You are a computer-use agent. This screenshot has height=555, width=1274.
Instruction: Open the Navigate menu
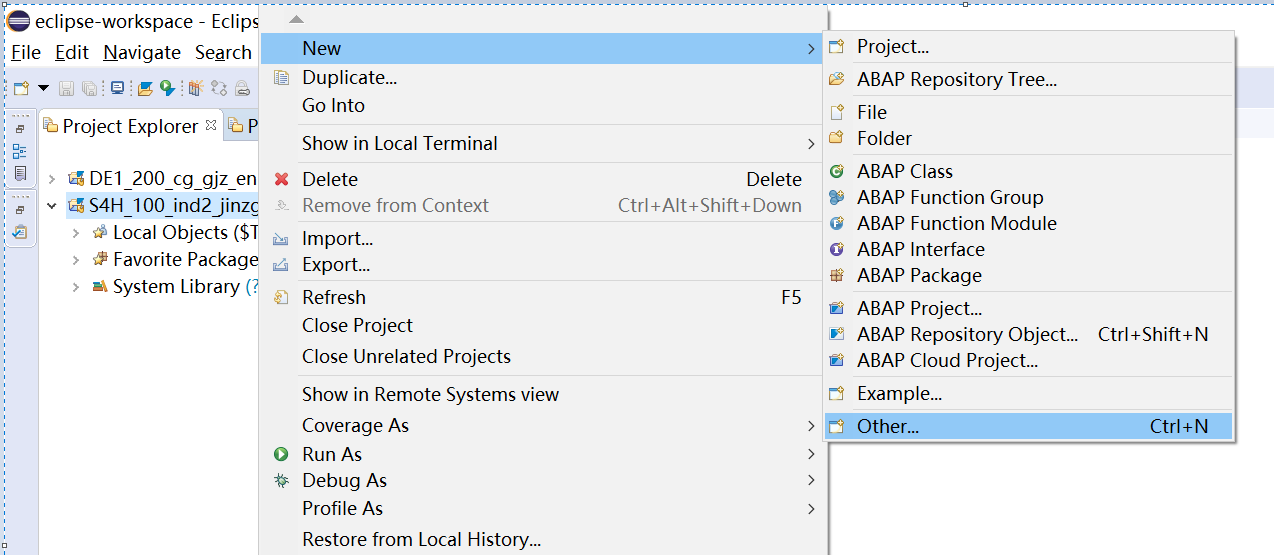point(142,52)
